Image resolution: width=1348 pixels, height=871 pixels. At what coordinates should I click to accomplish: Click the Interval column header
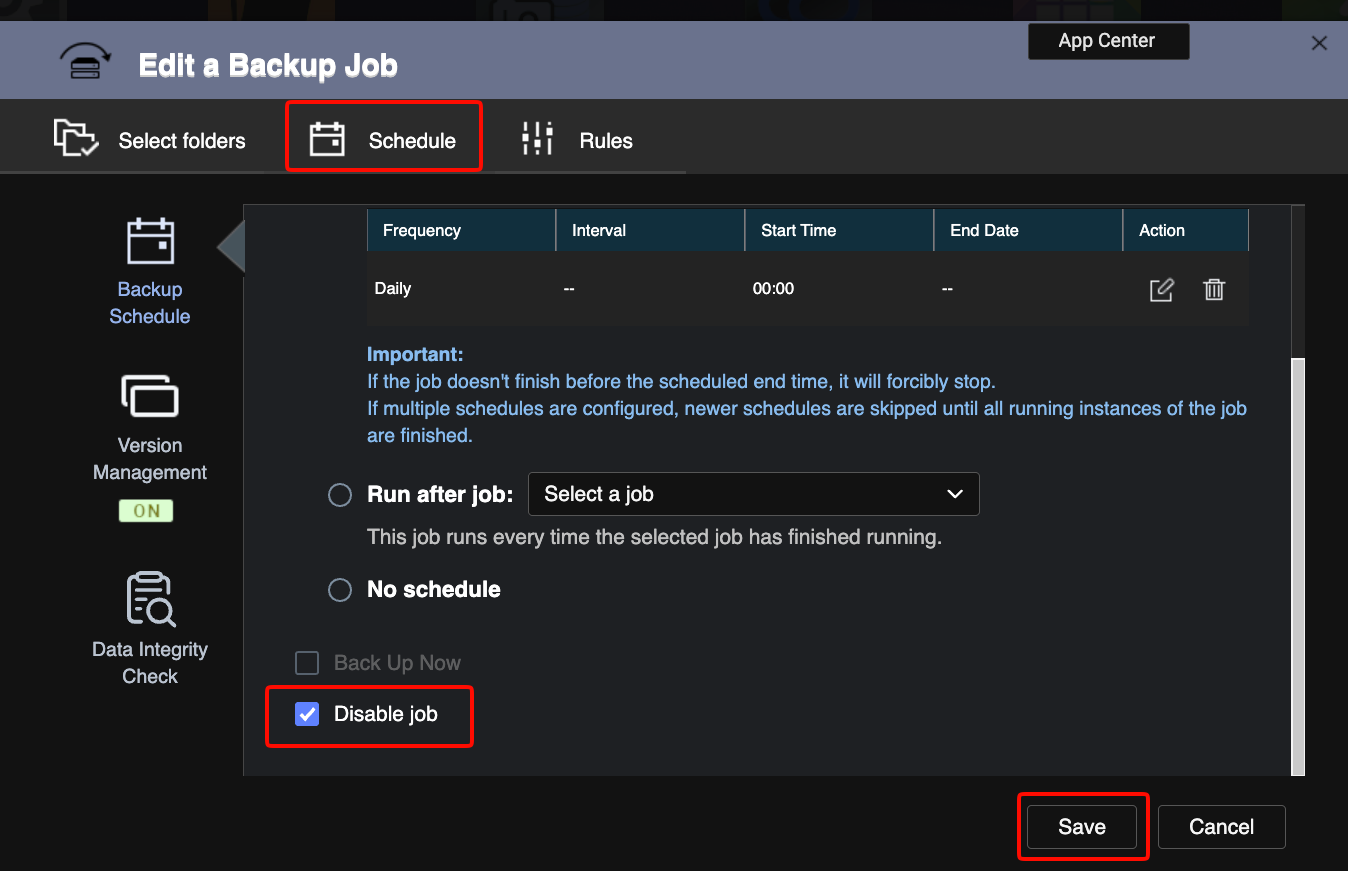(x=650, y=230)
